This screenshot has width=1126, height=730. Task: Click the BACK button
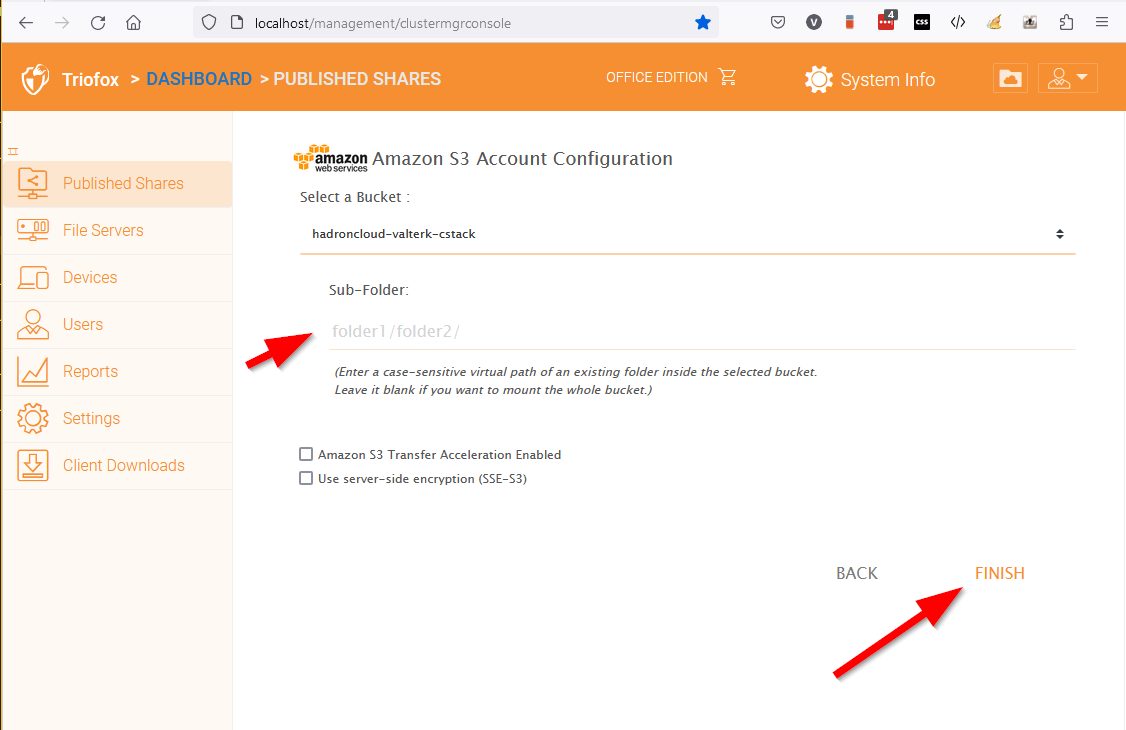point(857,574)
